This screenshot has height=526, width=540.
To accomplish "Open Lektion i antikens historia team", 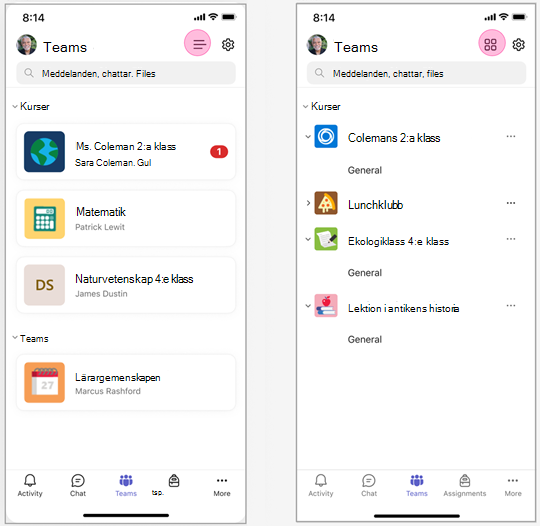I will pos(403,308).
